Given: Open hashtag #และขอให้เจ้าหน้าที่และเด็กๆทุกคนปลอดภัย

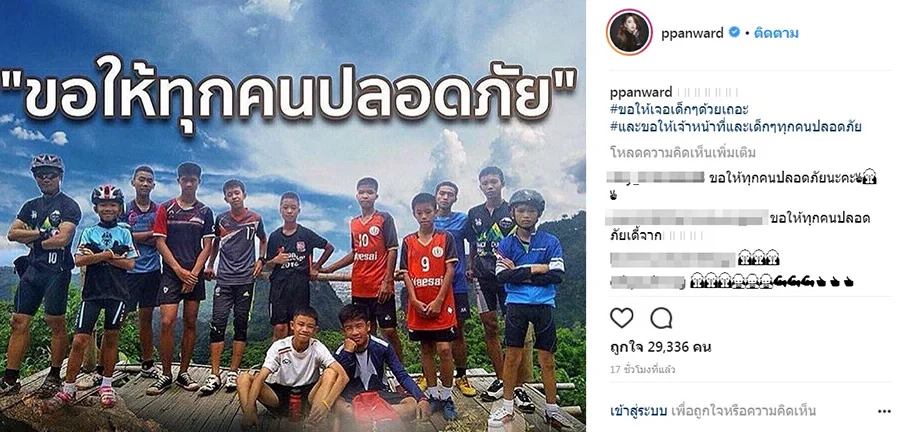Looking at the screenshot, I should (x=735, y=127).
